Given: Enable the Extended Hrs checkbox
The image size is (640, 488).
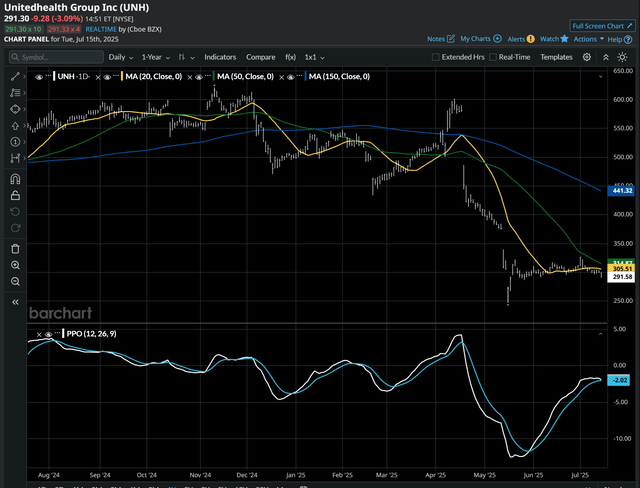Looking at the screenshot, I should click(436, 57).
